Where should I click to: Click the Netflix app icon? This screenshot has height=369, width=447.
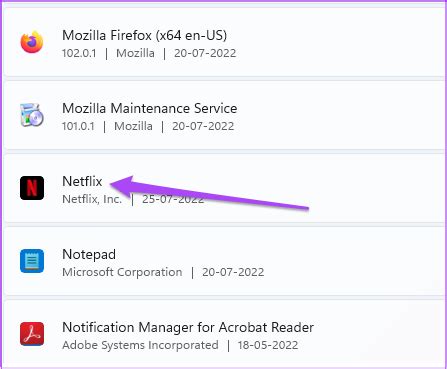click(32, 188)
